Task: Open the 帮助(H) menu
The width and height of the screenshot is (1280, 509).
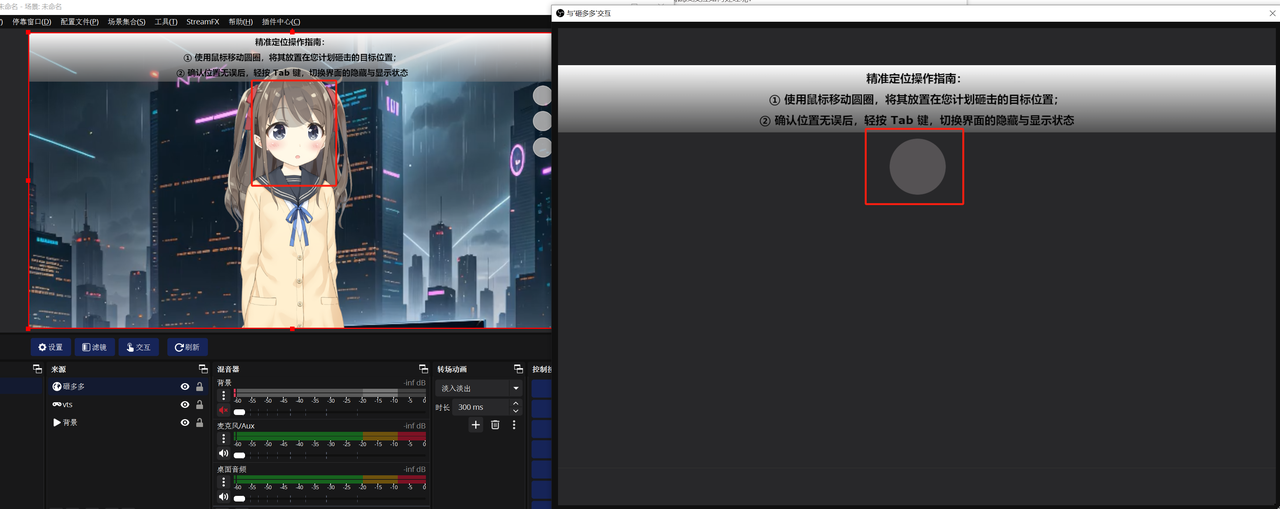Action: (x=241, y=22)
